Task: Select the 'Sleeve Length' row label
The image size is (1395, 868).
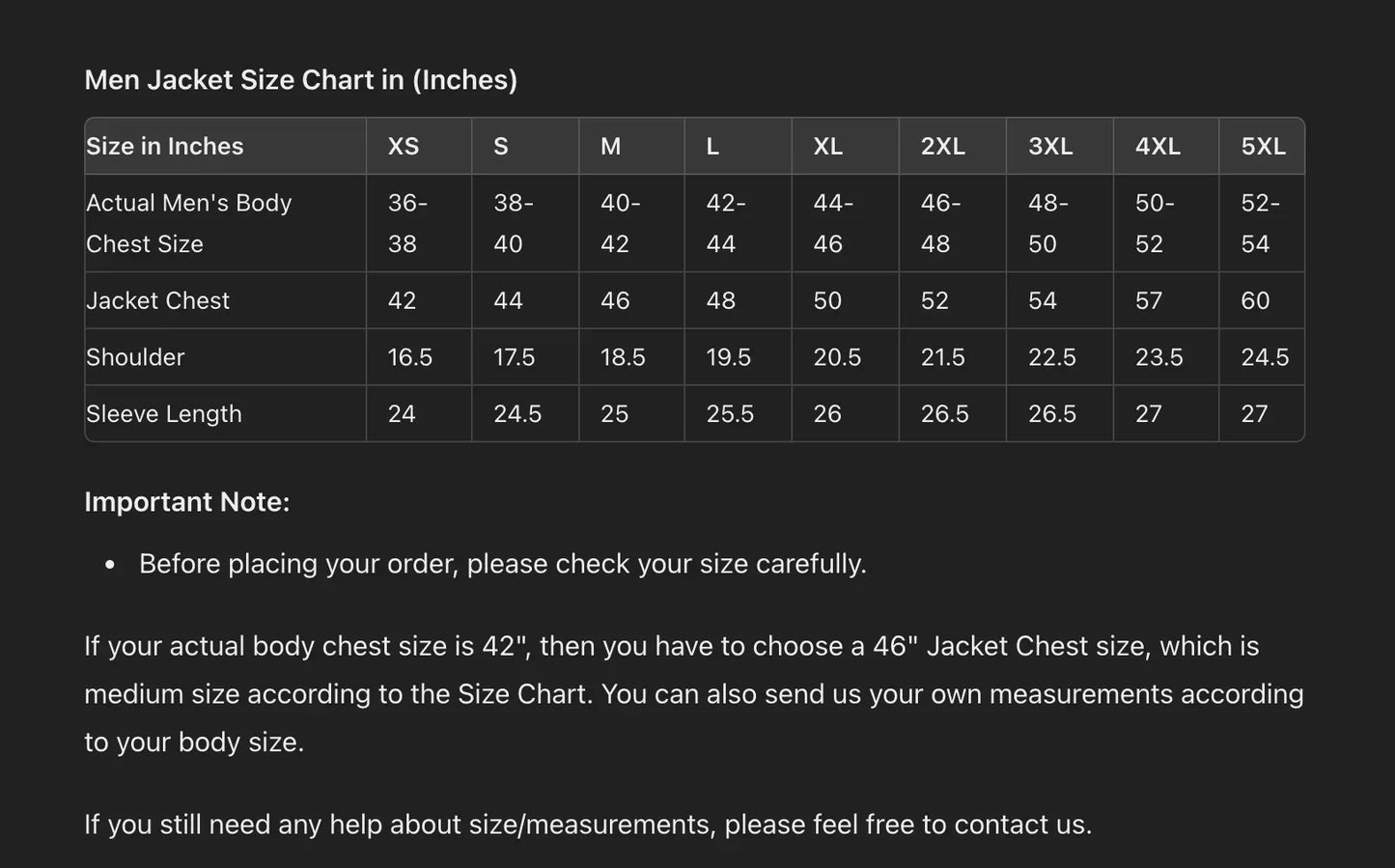Action: click(x=164, y=414)
